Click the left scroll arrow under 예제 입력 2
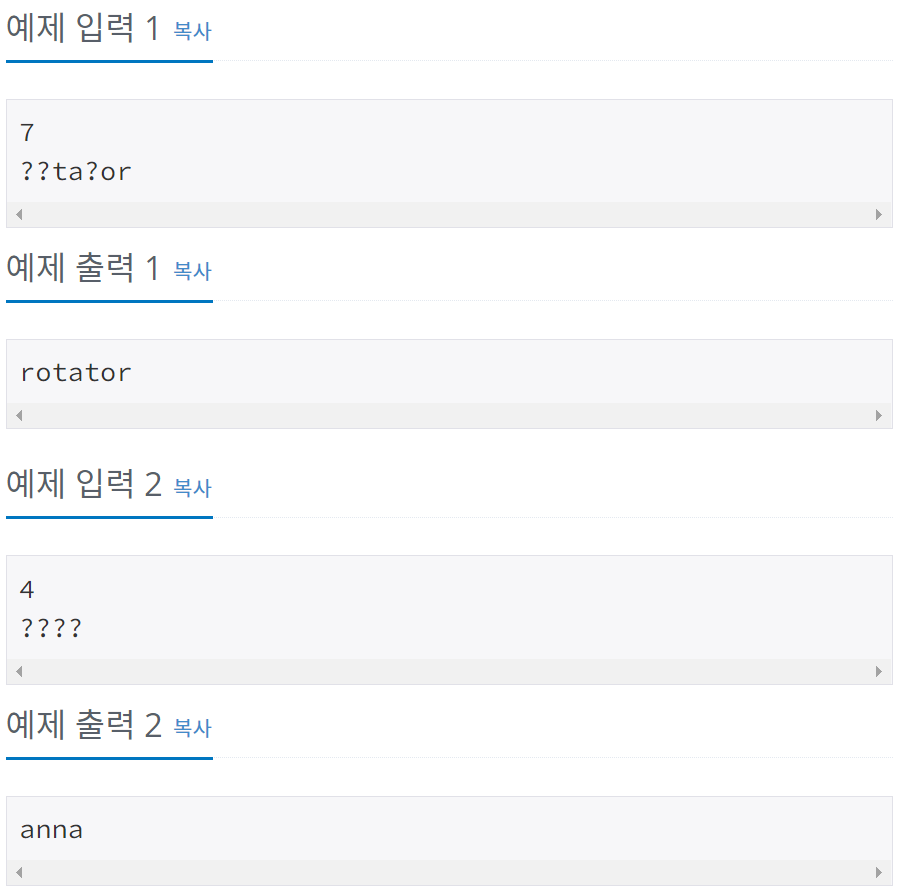This screenshot has width=898, height=895. [18, 671]
